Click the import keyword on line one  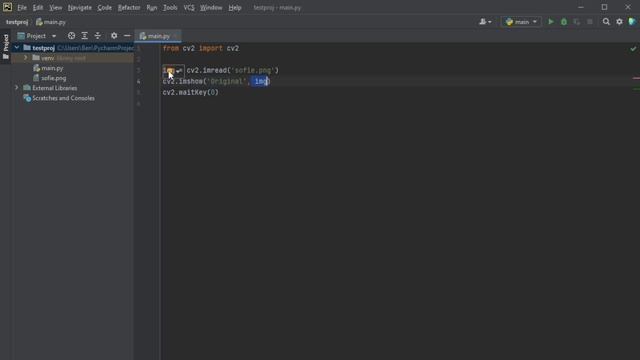211,49
